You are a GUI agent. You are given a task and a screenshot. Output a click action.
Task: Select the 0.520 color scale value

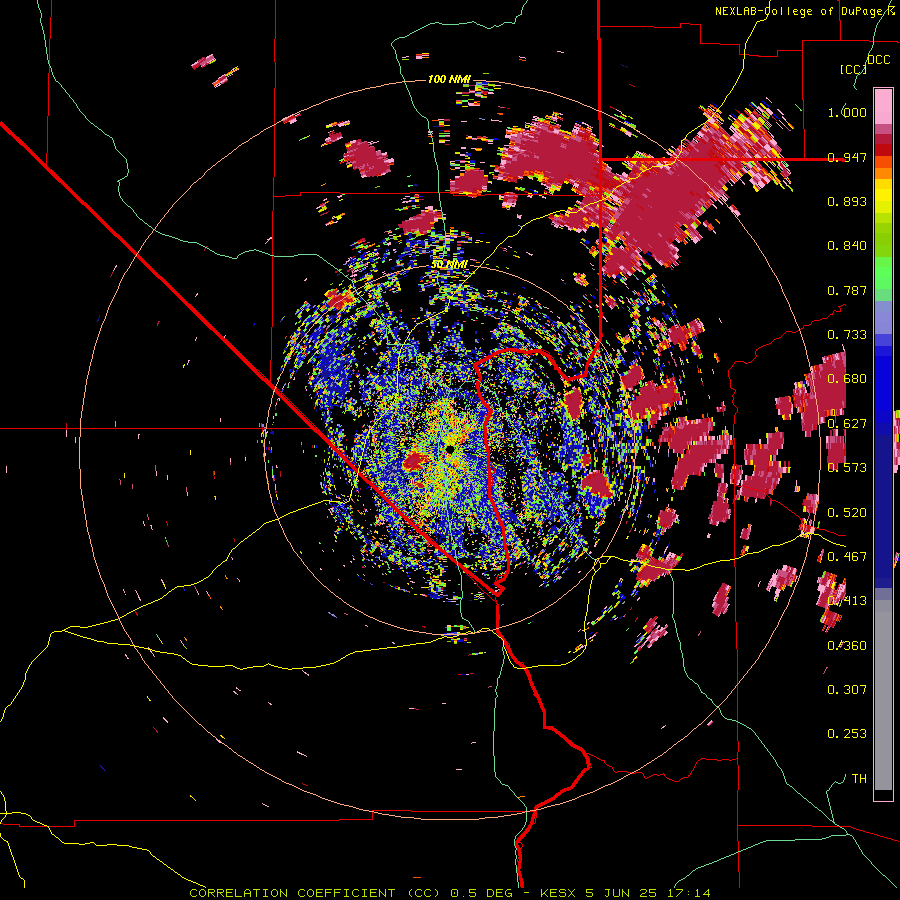(x=847, y=512)
